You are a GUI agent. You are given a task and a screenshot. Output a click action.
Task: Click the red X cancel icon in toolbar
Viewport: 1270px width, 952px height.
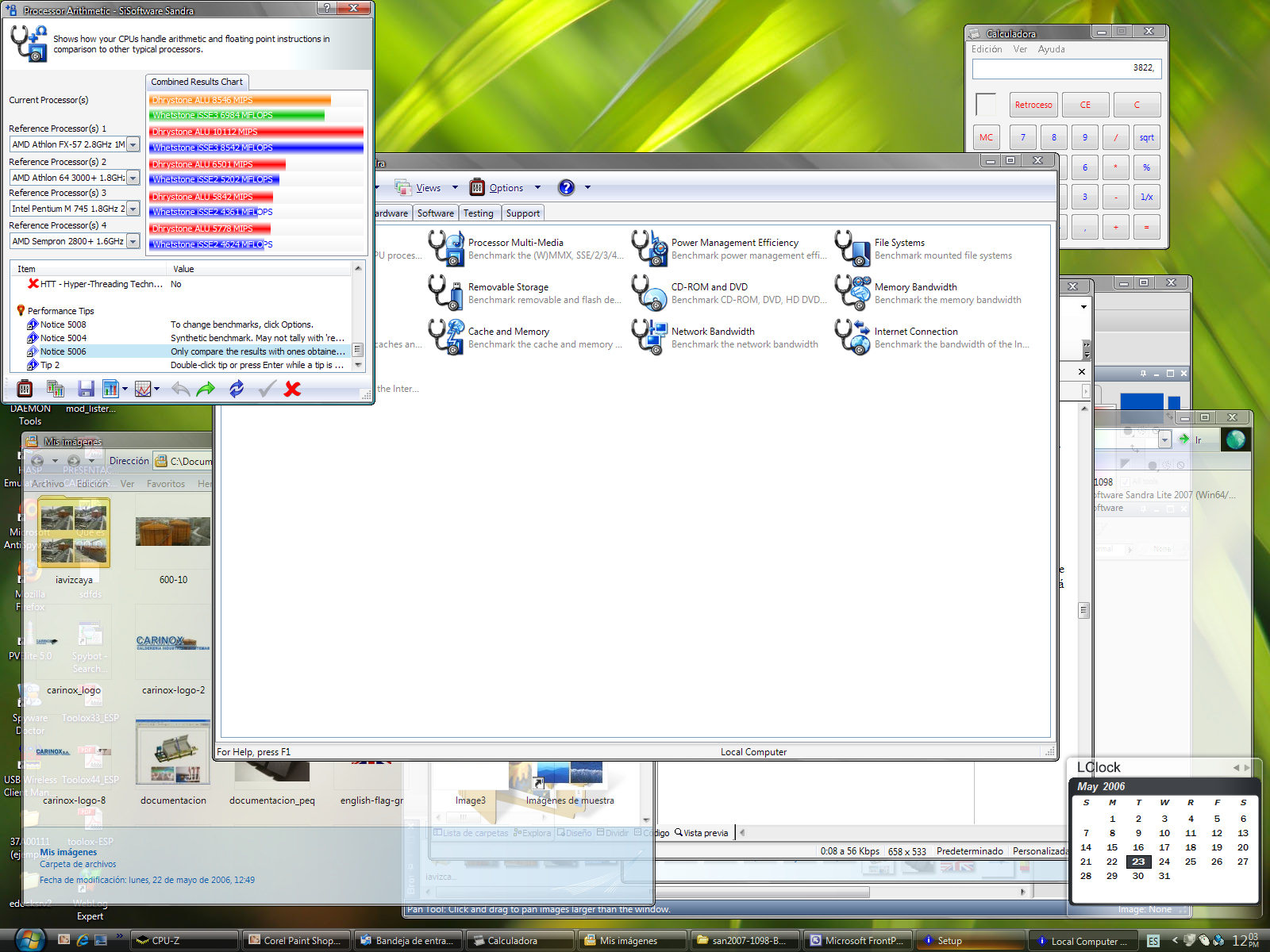(292, 389)
